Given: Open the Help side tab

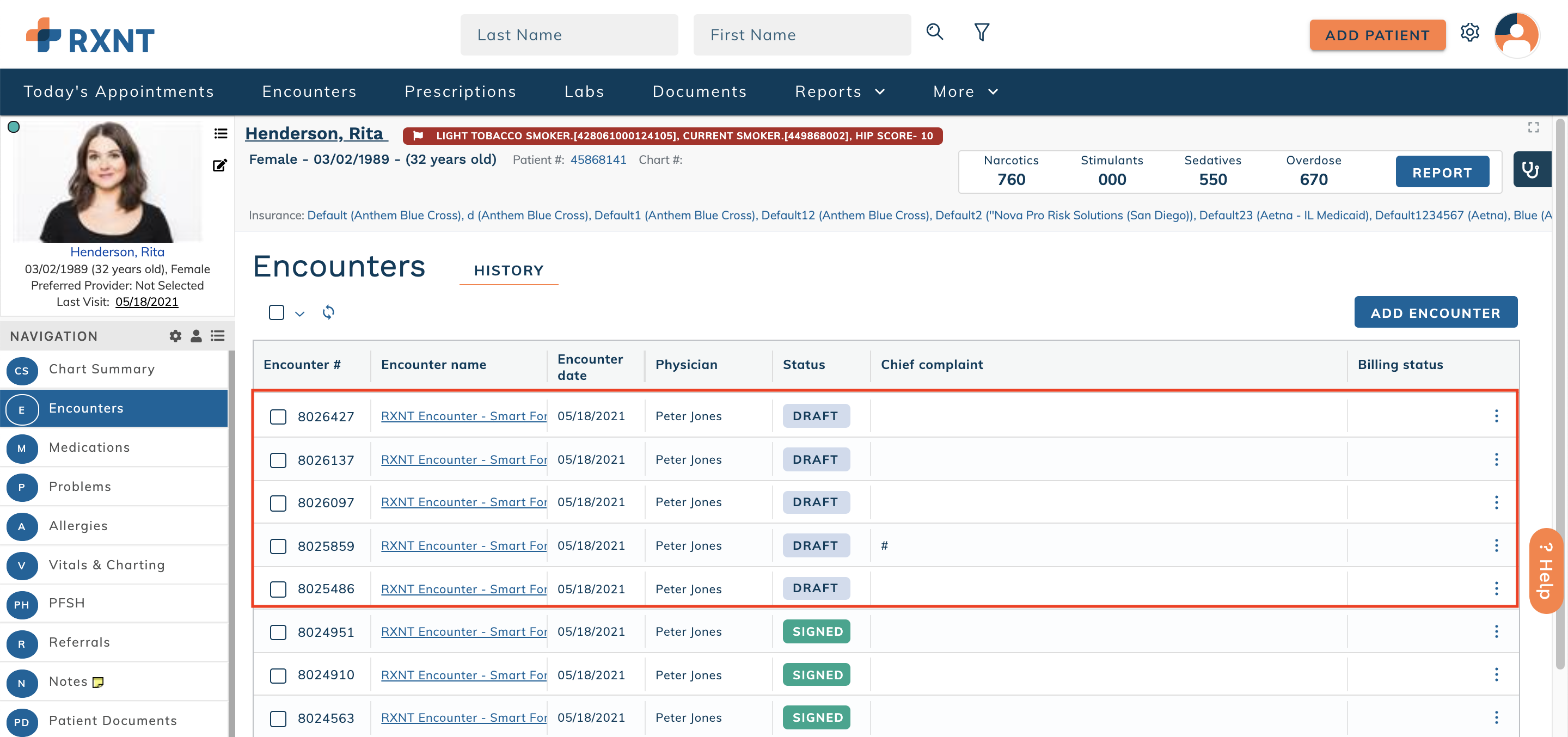Looking at the screenshot, I should (1546, 571).
